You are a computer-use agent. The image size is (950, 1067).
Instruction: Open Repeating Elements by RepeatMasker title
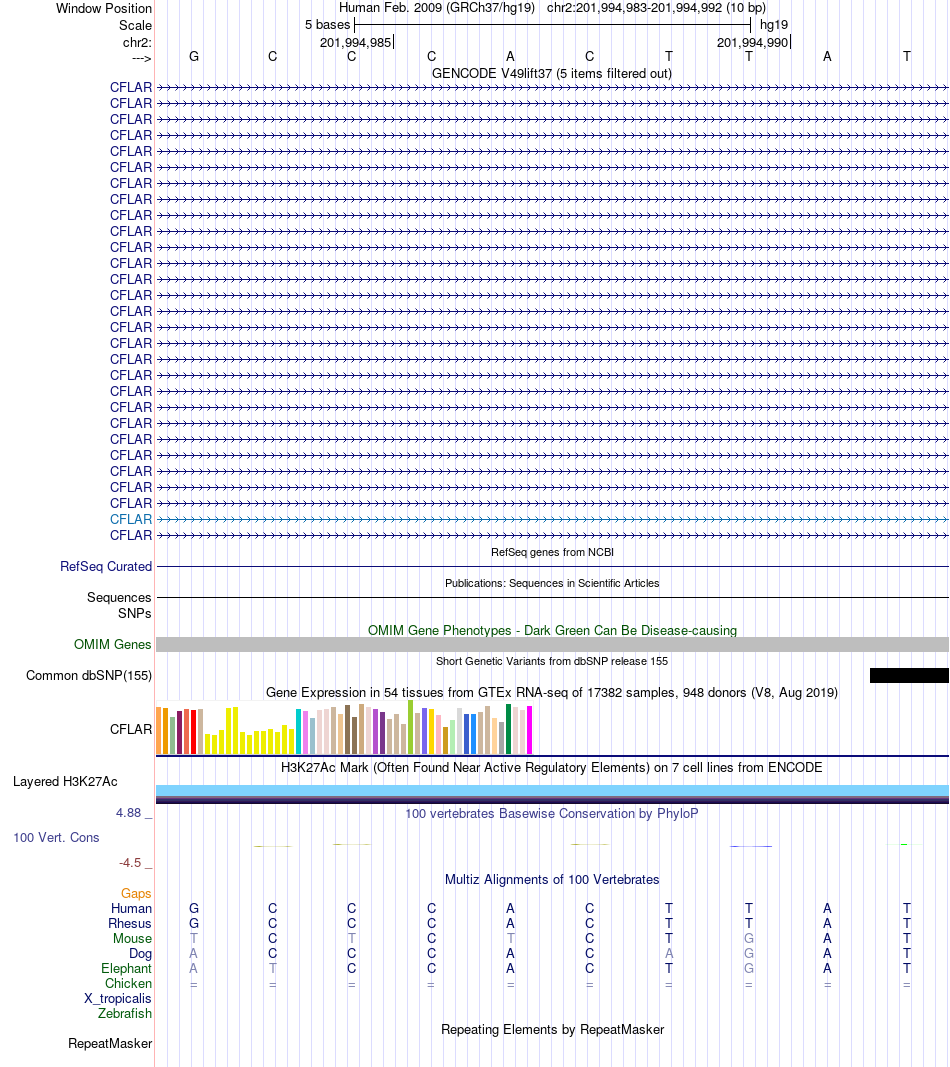(x=552, y=1030)
